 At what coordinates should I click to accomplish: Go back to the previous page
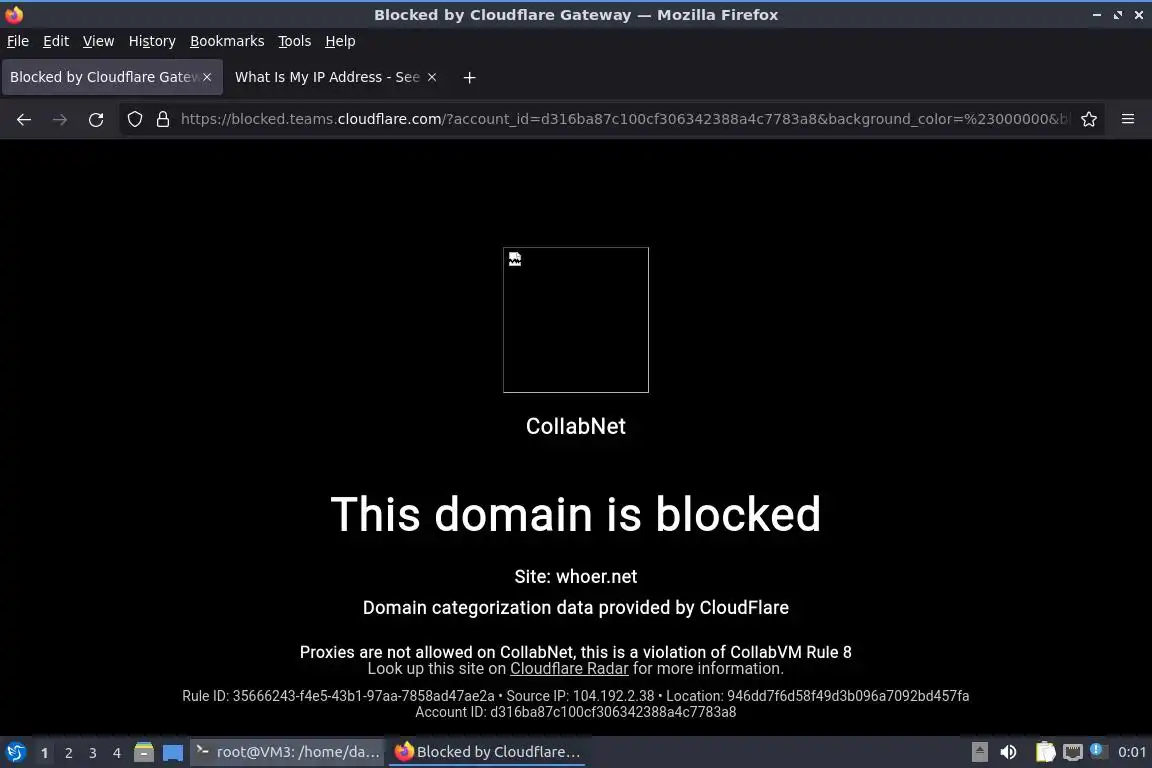pos(24,120)
